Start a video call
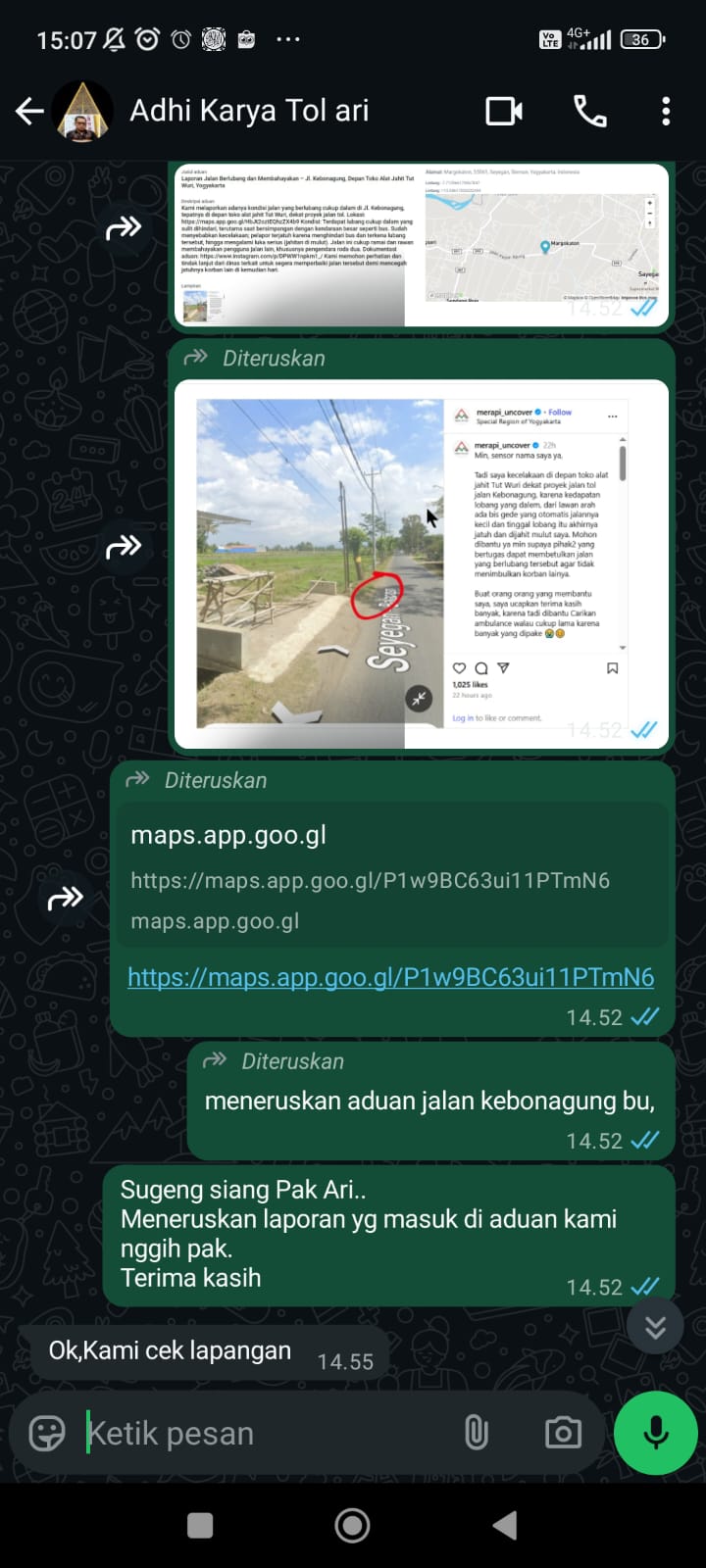 pyautogui.click(x=504, y=112)
